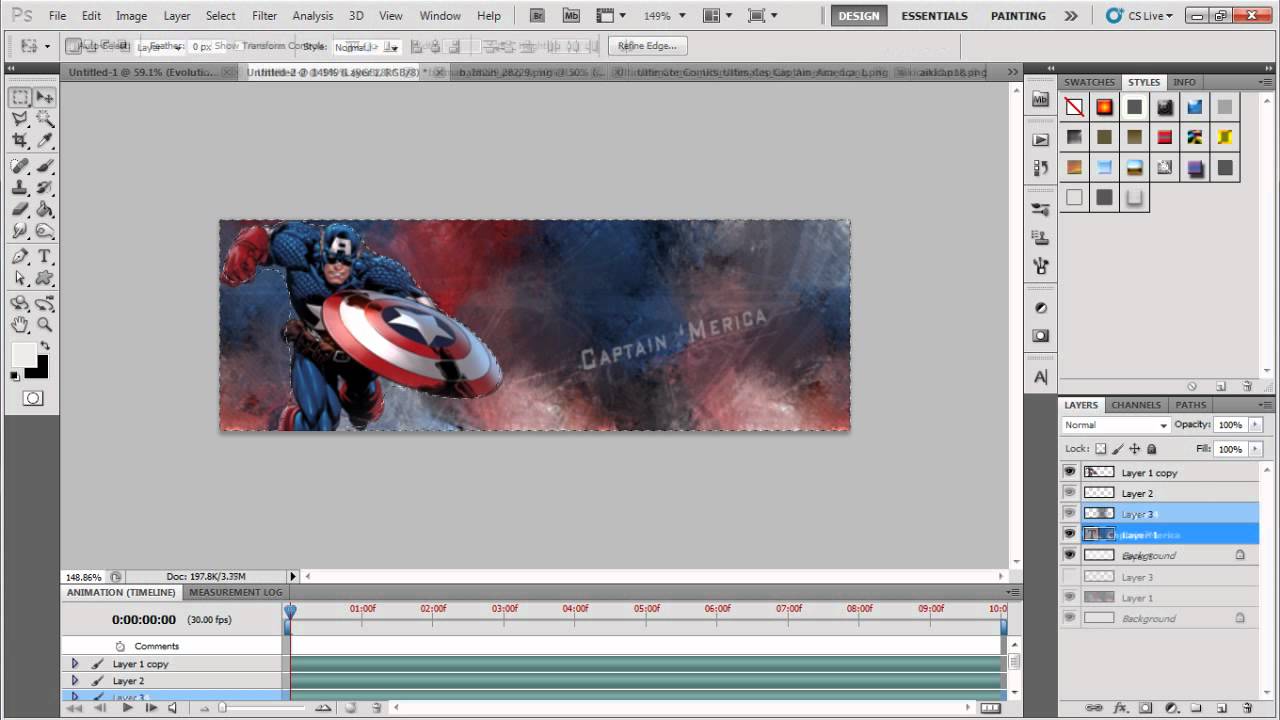
Task: Create new group folder in Layers panel
Action: click(1195, 707)
